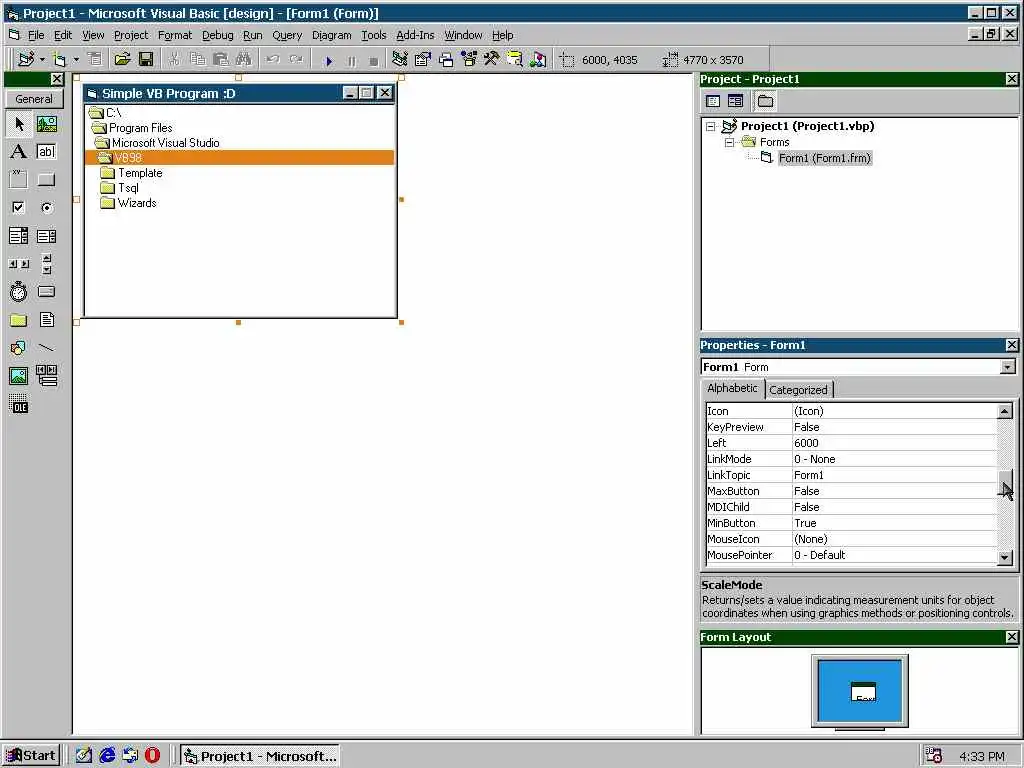
Task: Select the FileListBox control tool
Action: pos(46,320)
